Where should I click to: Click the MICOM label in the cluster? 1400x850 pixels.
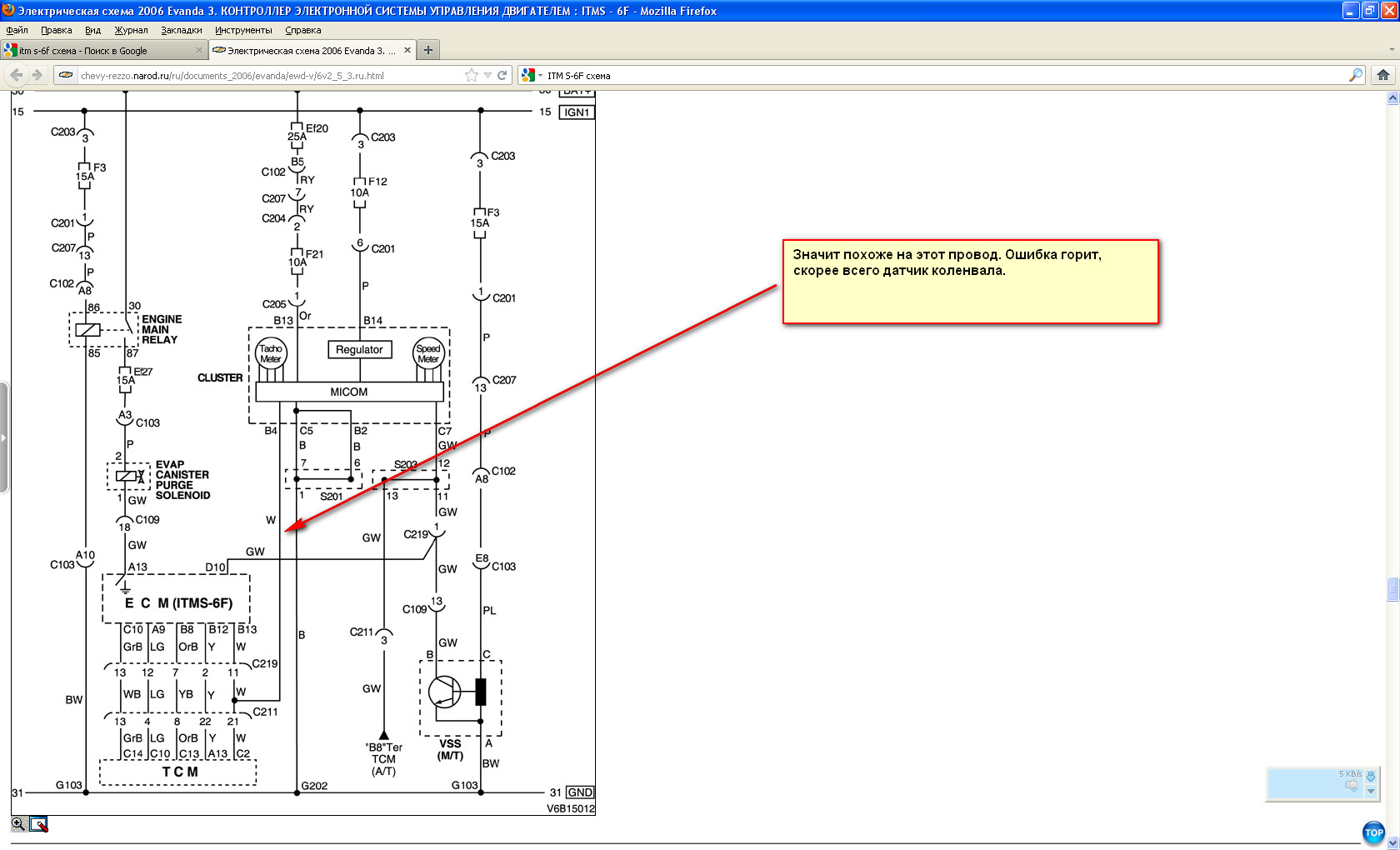(349, 392)
